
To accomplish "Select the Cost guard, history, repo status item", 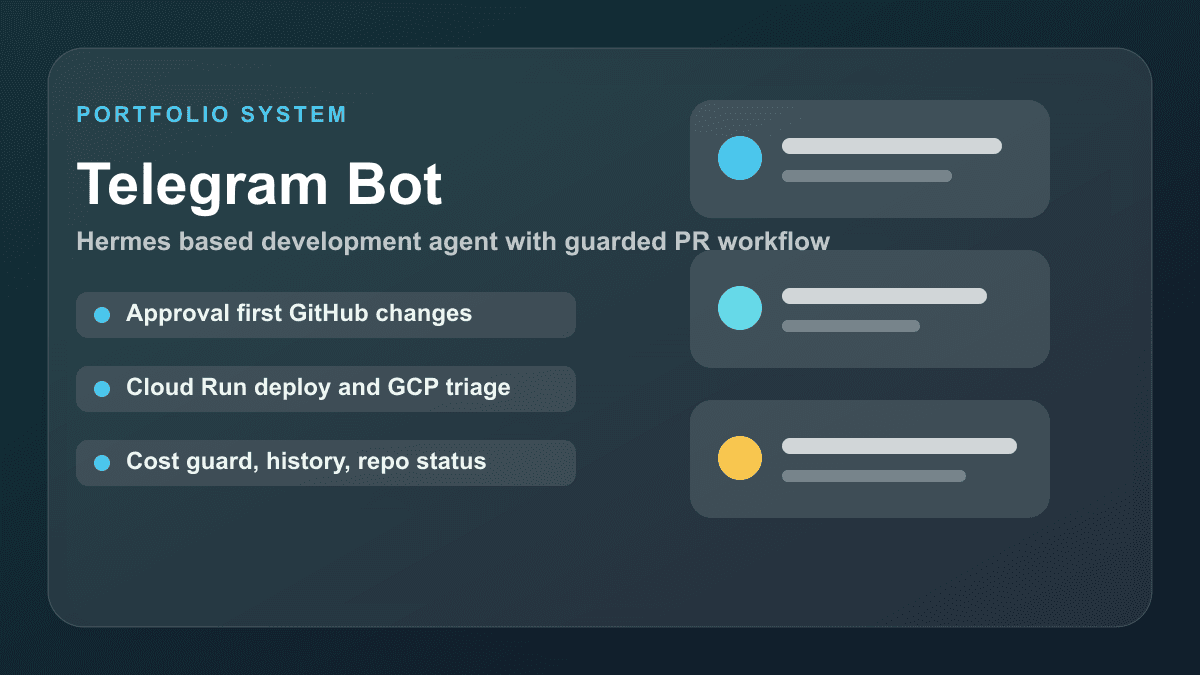I will click(326, 462).
